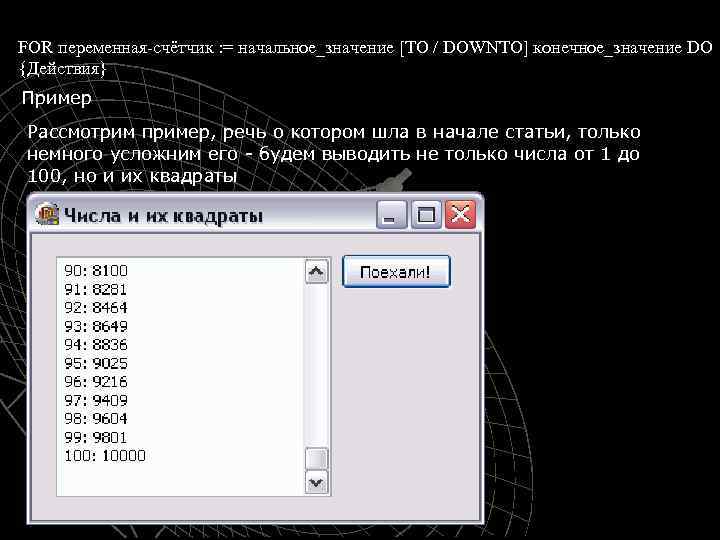Minimize the Числа и их квадраты window

tap(391, 214)
